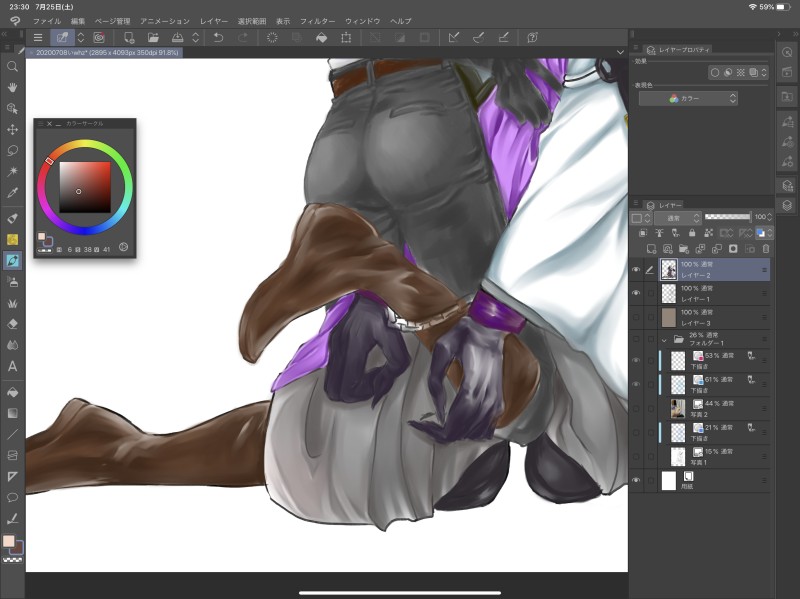This screenshot has width=800, height=599.
Task: Open the フィルター menu
Action: coord(317,21)
